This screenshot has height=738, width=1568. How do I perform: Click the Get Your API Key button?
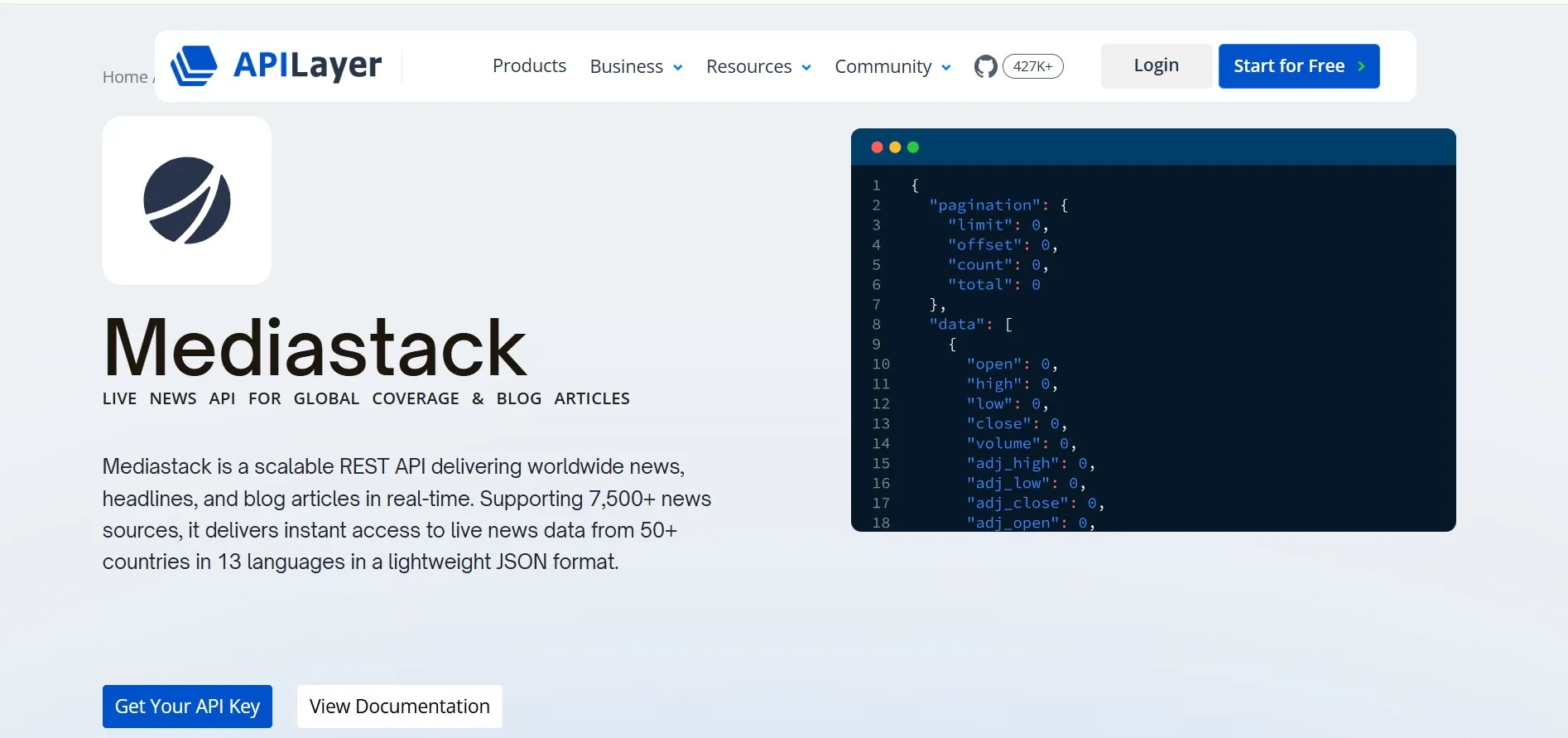187,707
